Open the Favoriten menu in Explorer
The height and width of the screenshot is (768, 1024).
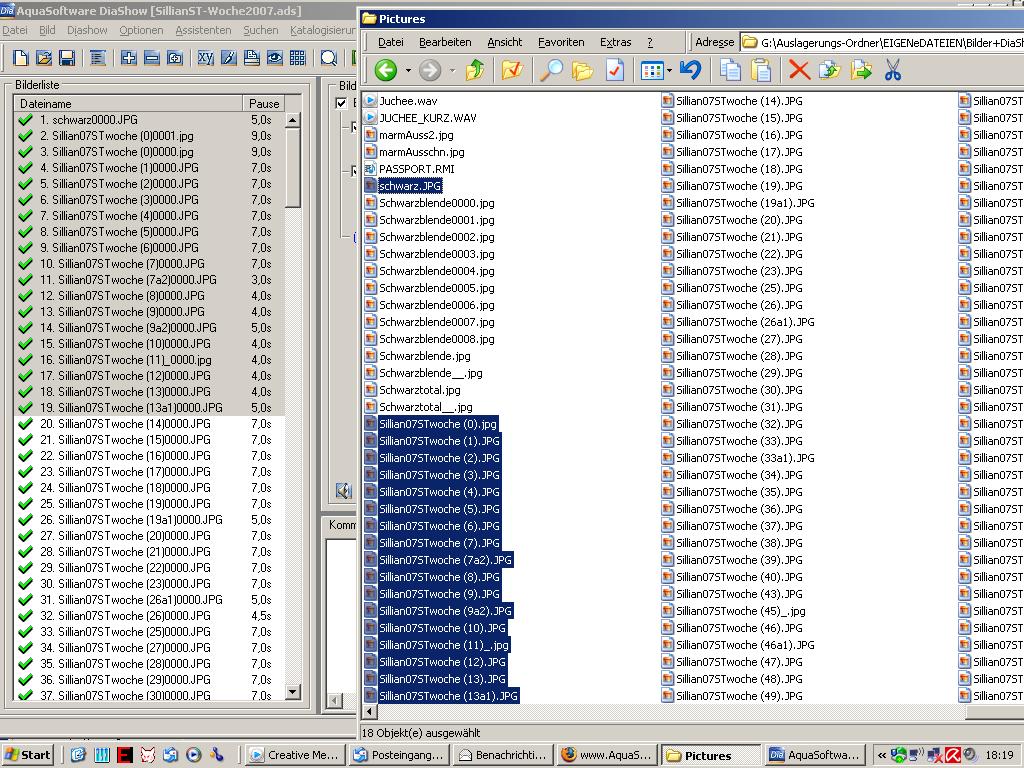click(561, 42)
